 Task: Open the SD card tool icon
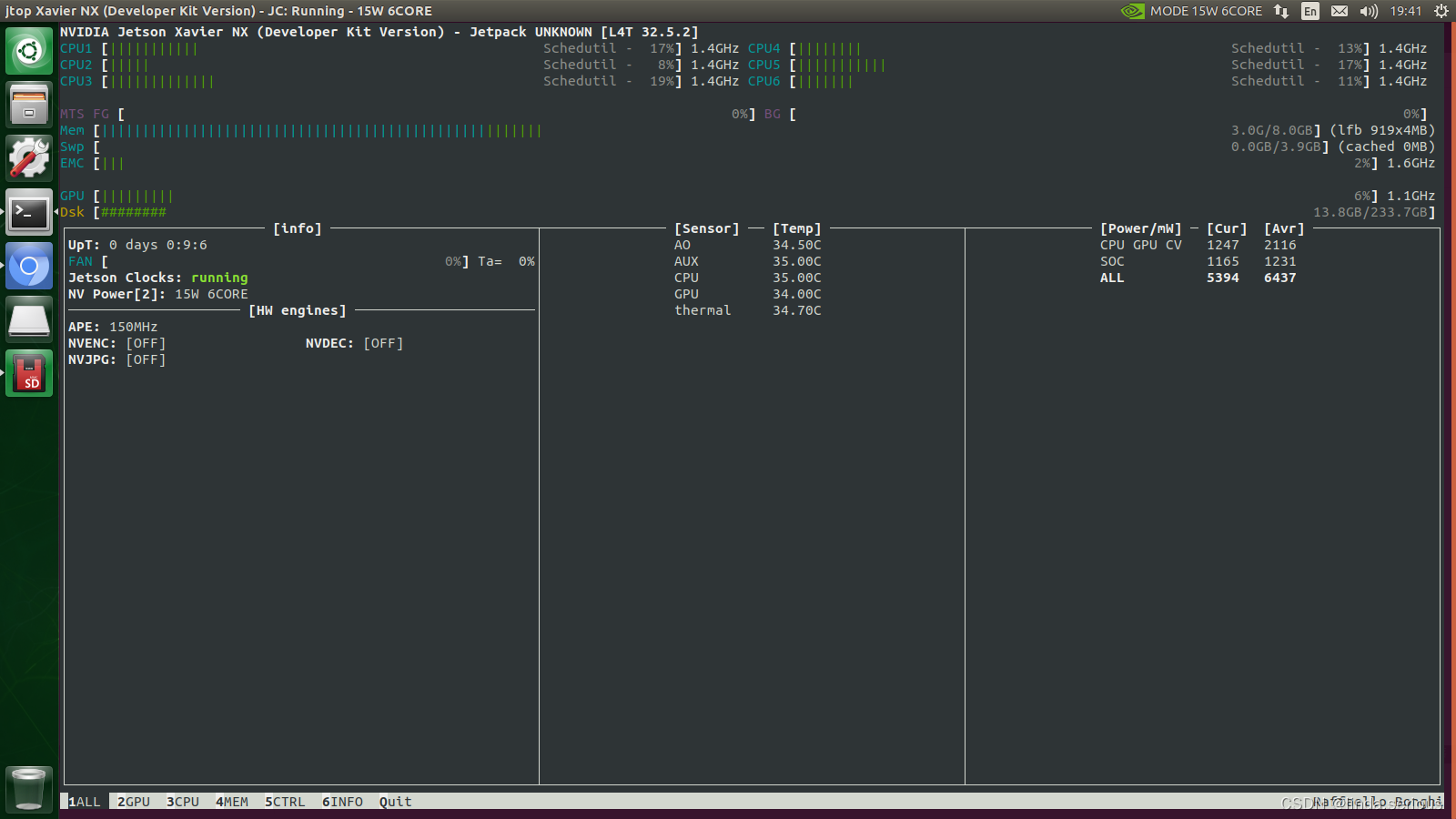[29, 373]
